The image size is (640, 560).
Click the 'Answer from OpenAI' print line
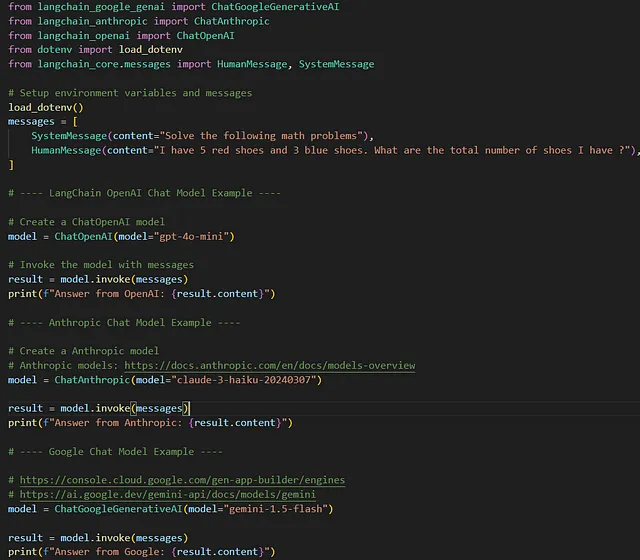click(x=142, y=294)
